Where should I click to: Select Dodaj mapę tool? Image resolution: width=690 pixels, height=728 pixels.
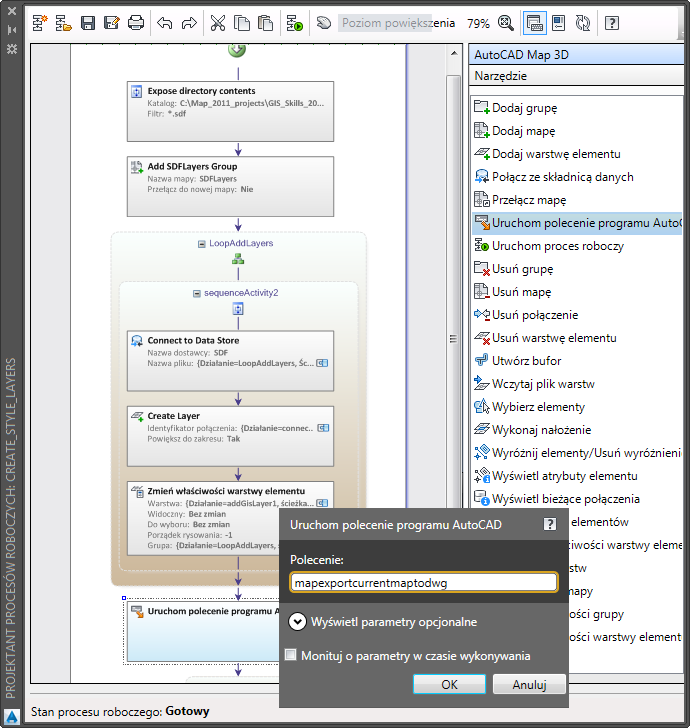click(578, 131)
